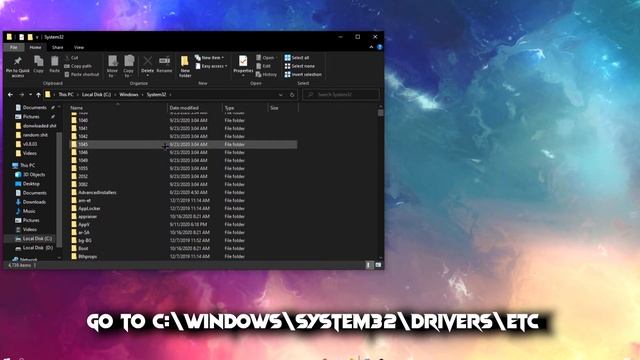Open the Easy access dropdown
The image size is (640, 360).
(x=211, y=66)
